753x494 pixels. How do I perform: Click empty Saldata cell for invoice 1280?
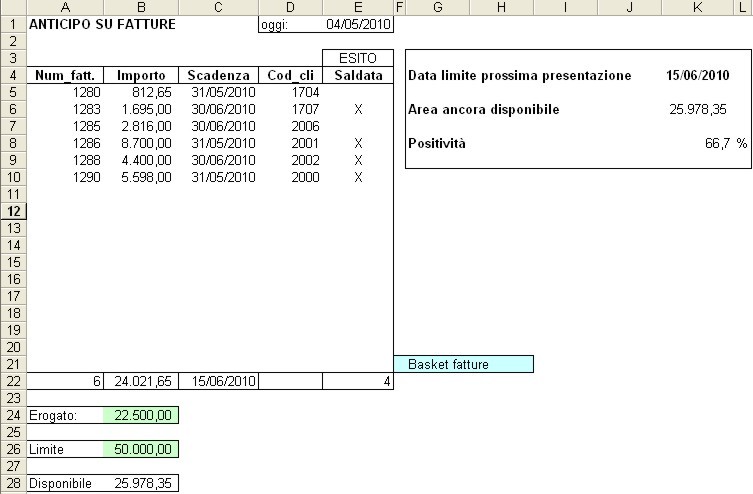click(x=358, y=92)
